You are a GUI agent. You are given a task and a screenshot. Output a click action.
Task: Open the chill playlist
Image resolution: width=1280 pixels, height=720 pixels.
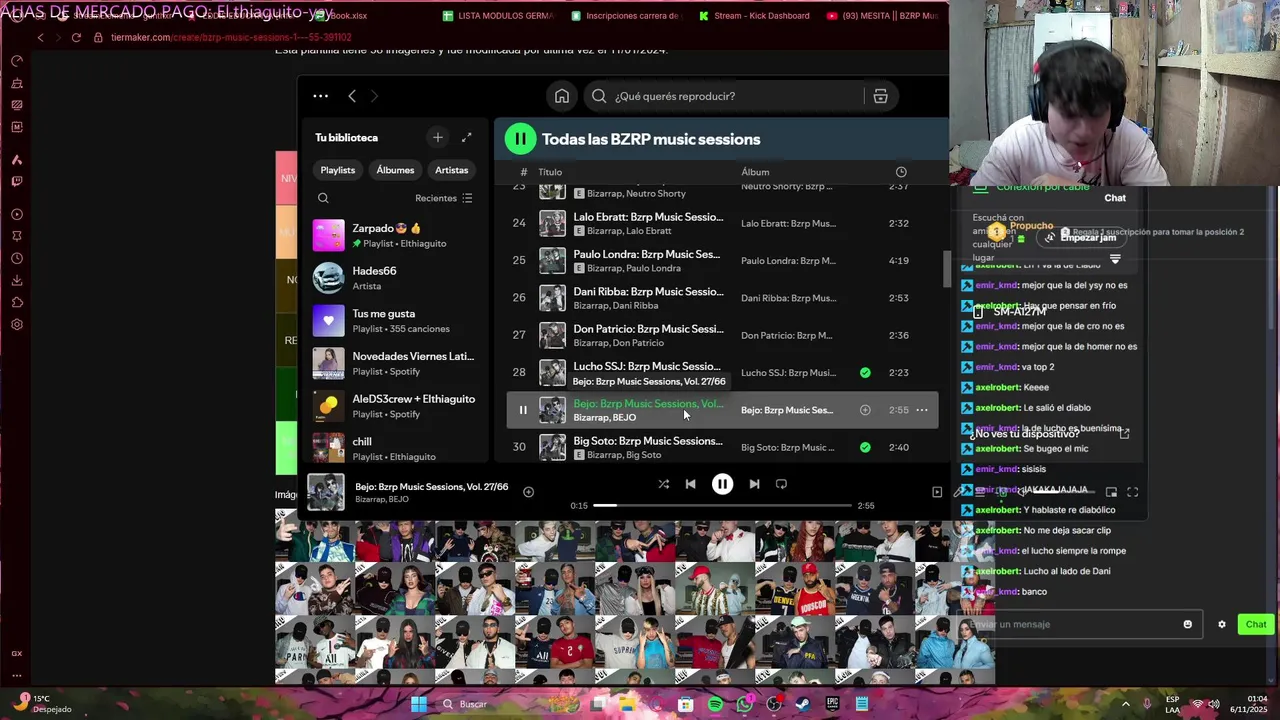point(395,448)
